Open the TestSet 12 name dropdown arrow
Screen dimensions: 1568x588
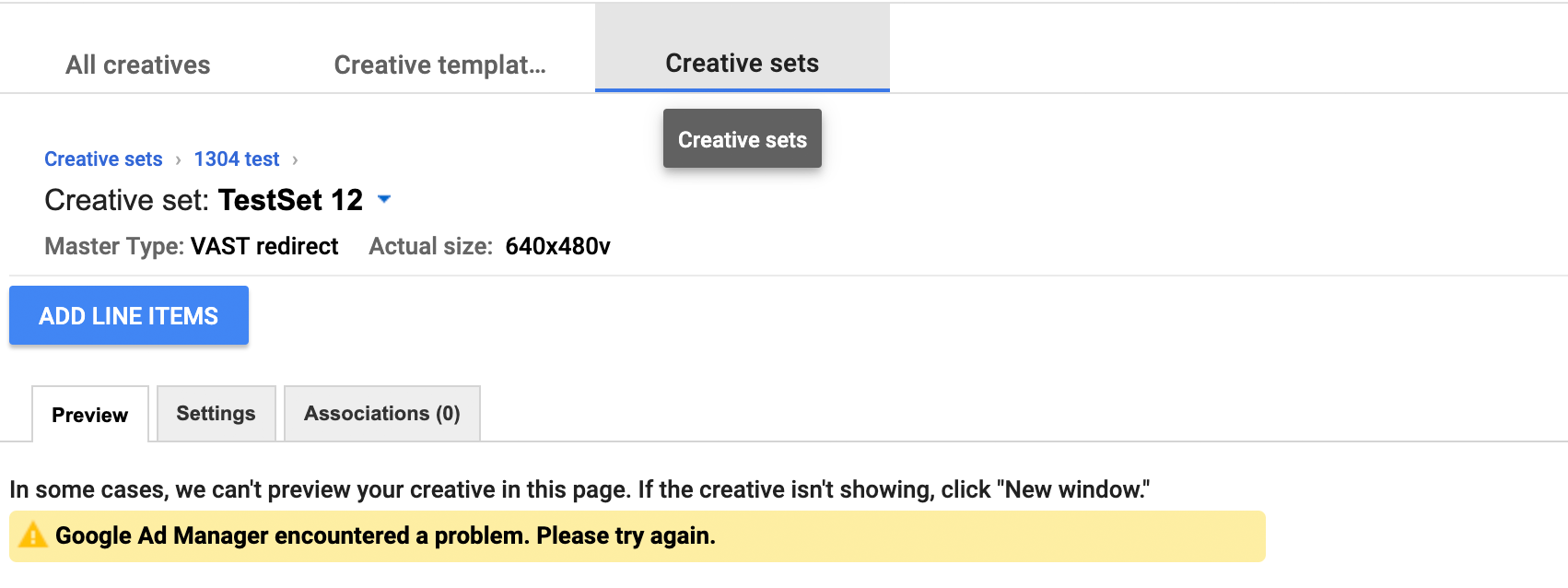[384, 200]
